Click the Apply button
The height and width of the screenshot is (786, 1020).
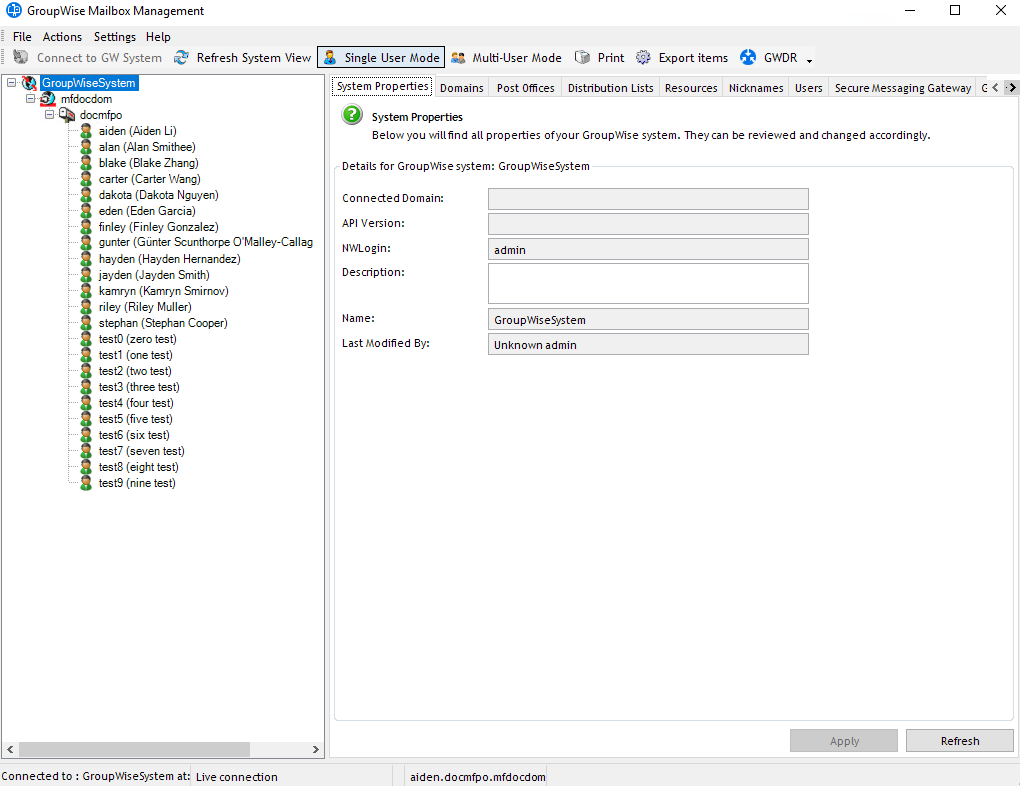(x=844, y=740)
